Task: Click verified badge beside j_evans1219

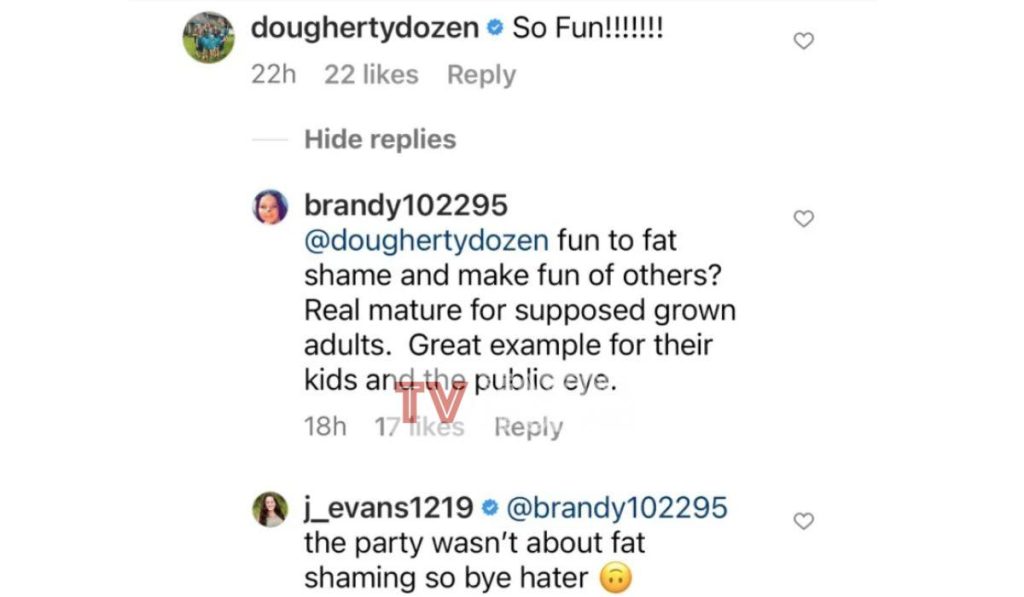Action: pos(490,508)
